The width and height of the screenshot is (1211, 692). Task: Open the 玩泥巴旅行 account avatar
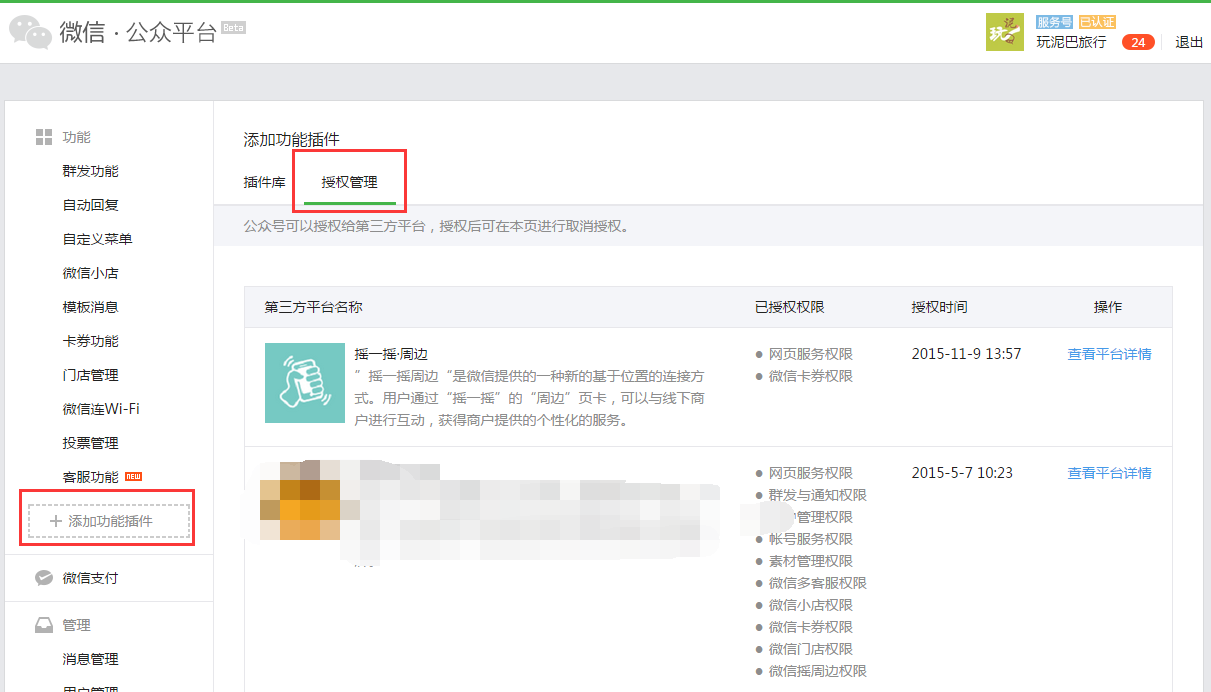1005,32
